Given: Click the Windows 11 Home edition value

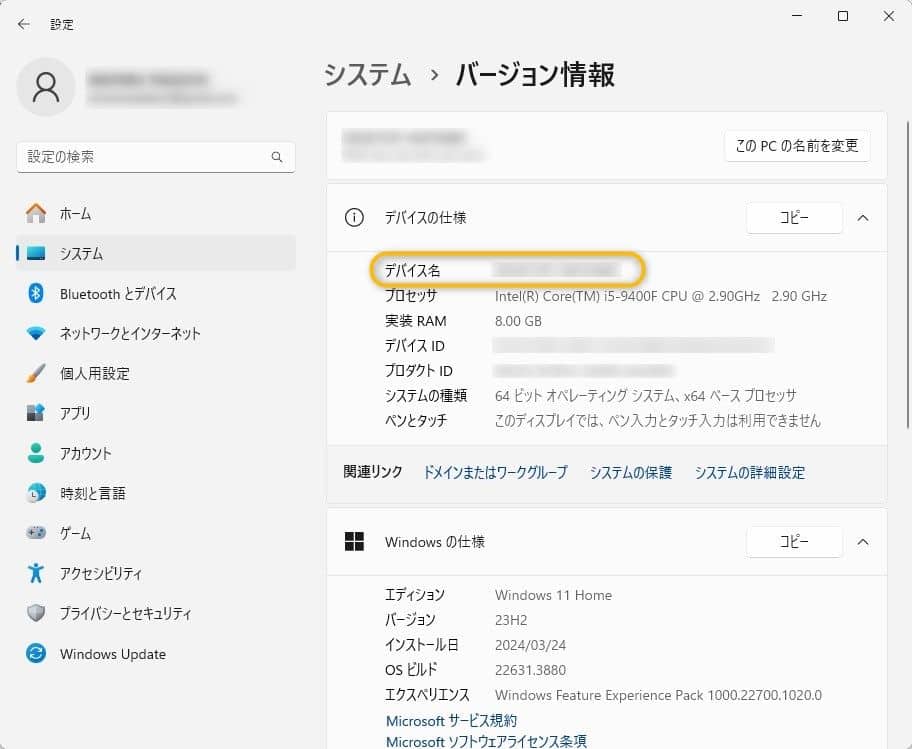Looking at the screenshot, I should pyautogui.click(x=553, y=595).
